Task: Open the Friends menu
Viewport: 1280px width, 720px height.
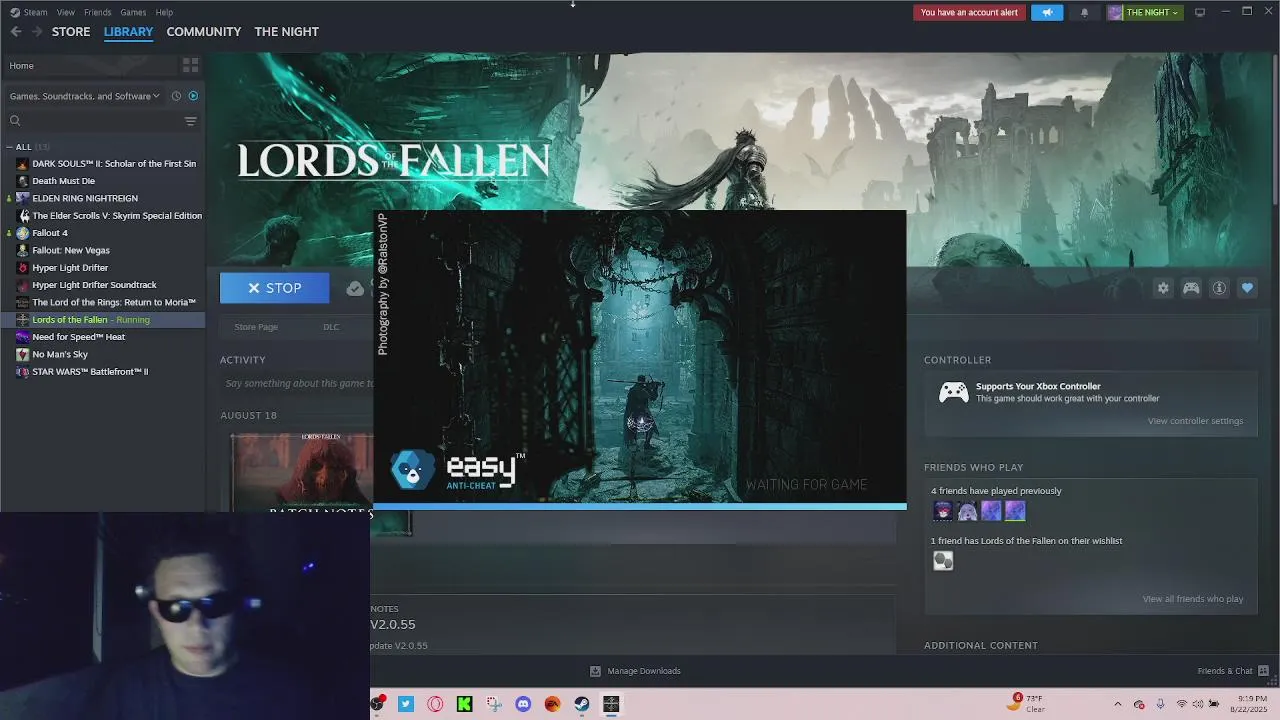Action: (98, 12)
